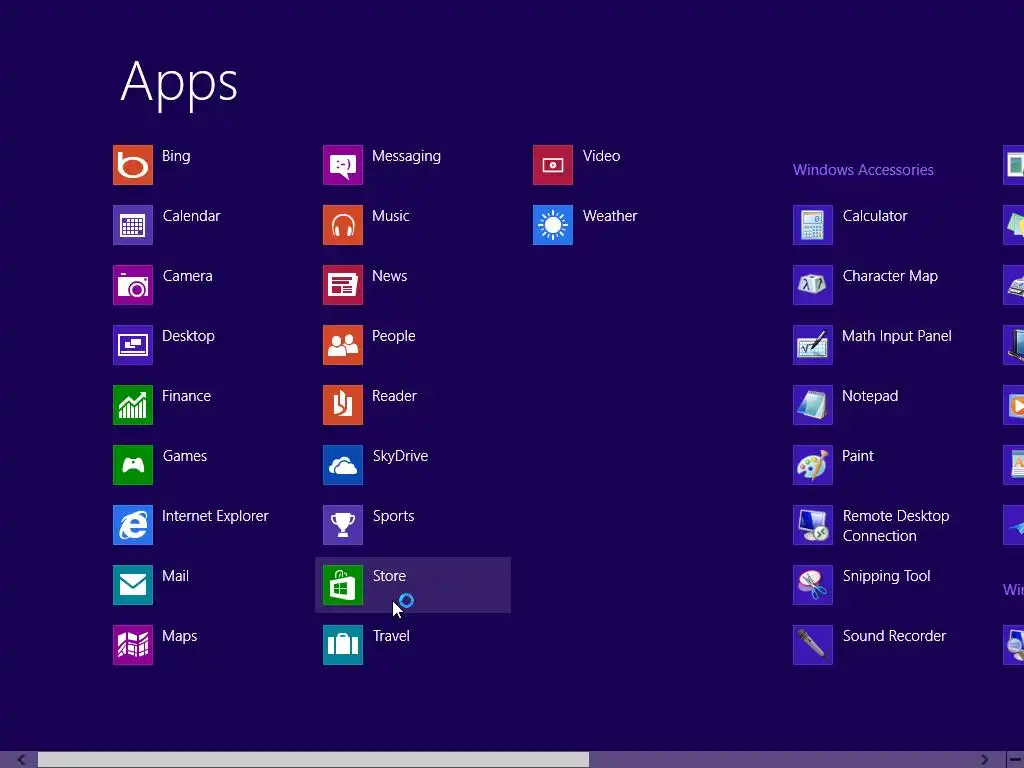The width and height of the screenshot is (1024, 768).
Task: Click the "Remote Desktop Connection" label
Action: 896,526
